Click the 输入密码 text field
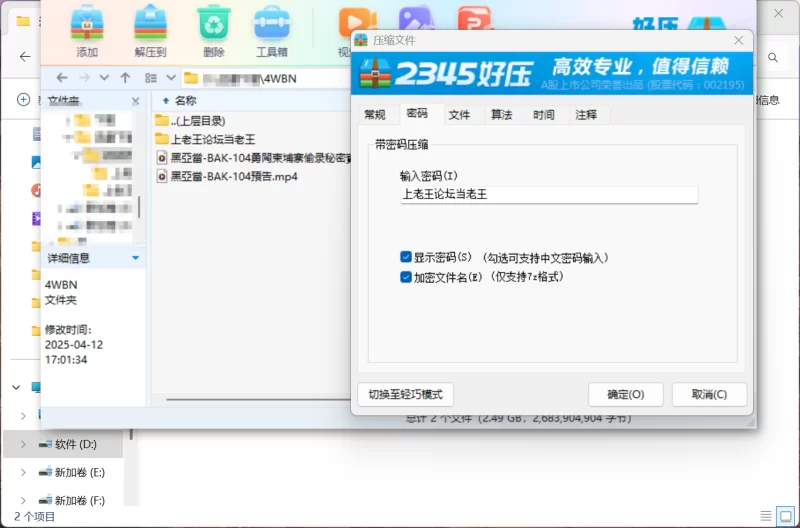This screenshot has height=528, width=800. click(x=549, y=194)
